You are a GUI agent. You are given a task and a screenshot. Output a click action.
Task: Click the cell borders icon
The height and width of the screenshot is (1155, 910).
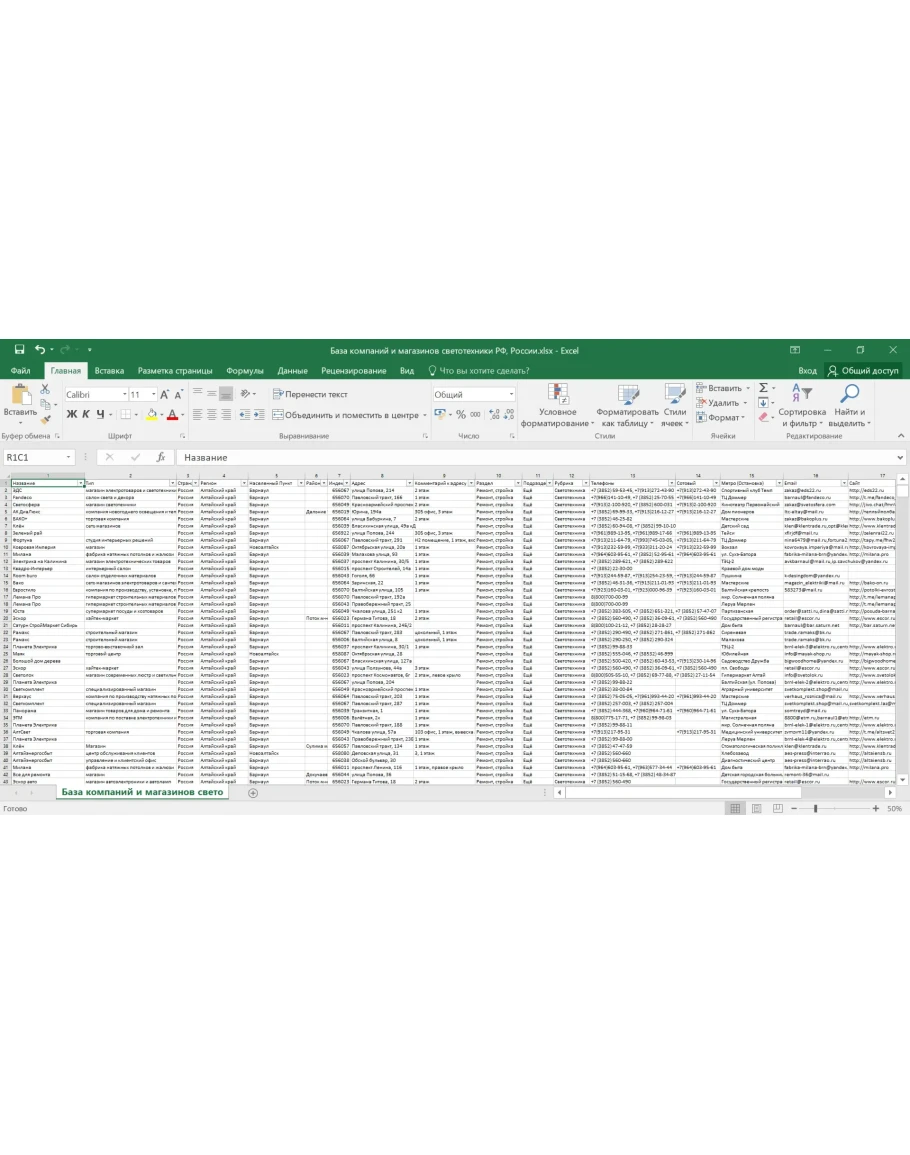coord(125,415)
